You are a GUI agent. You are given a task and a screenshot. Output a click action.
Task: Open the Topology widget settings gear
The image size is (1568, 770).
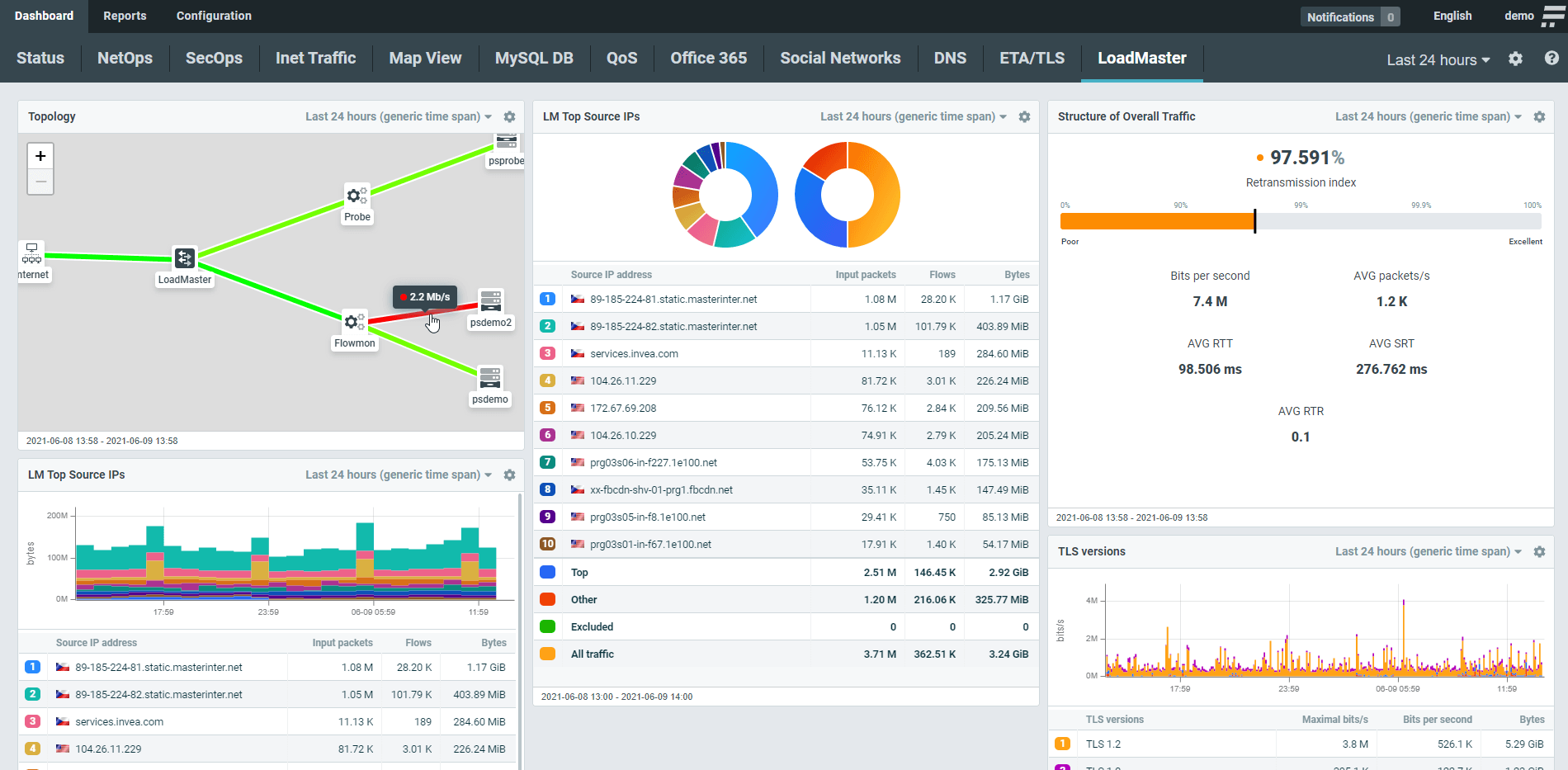point(509,116)
